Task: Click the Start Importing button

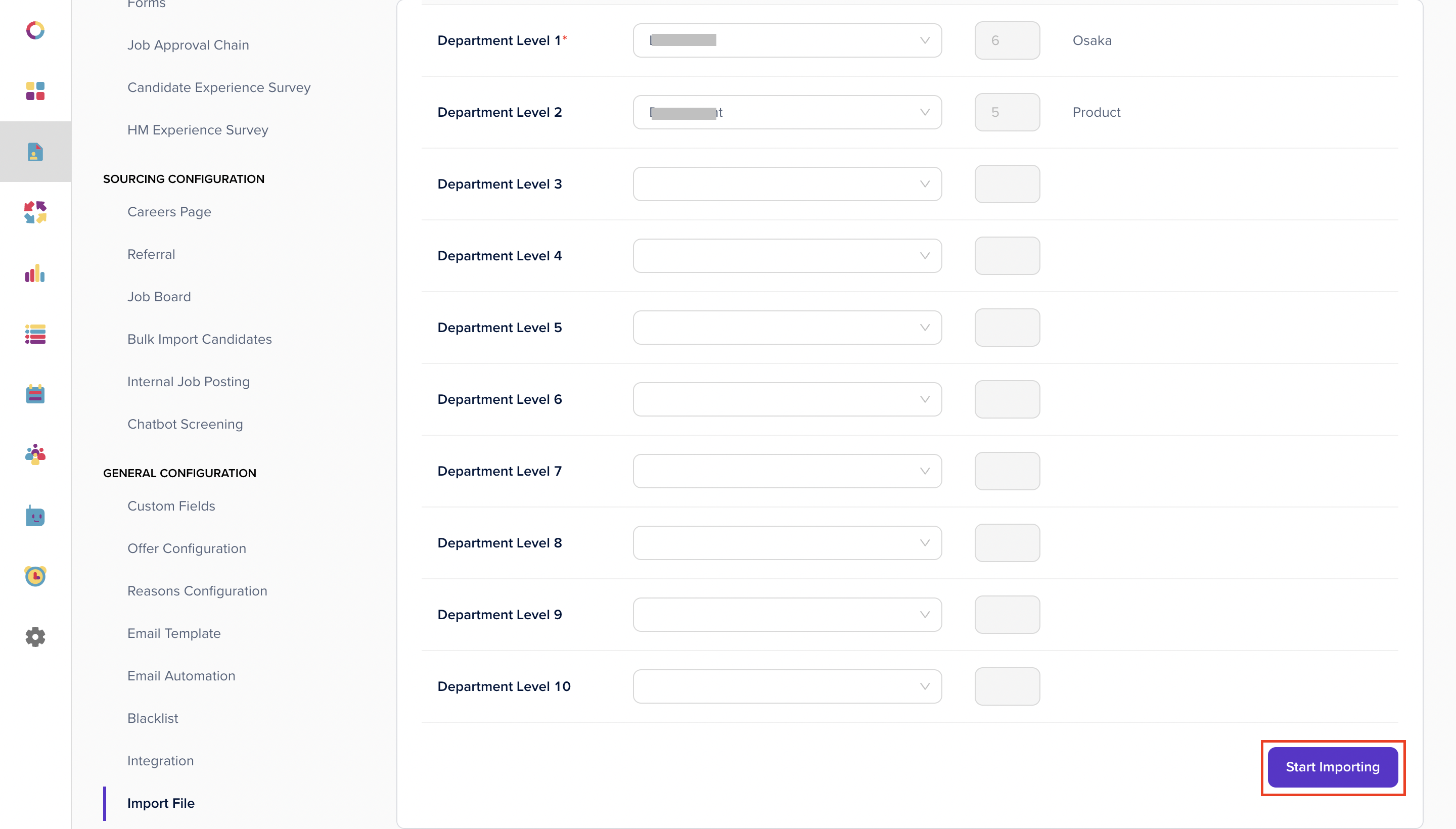Action: [1333, 767]
